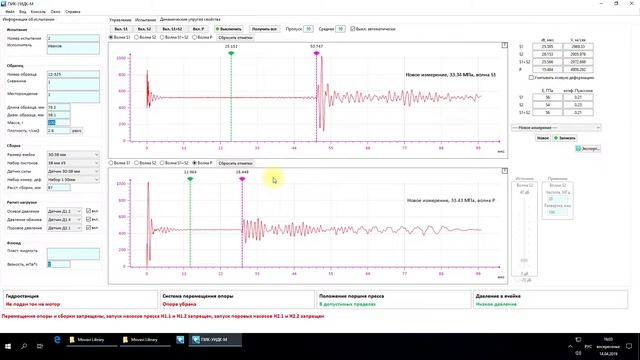Open the Консоль menu
640x360 pixels.
coord(38,11)
